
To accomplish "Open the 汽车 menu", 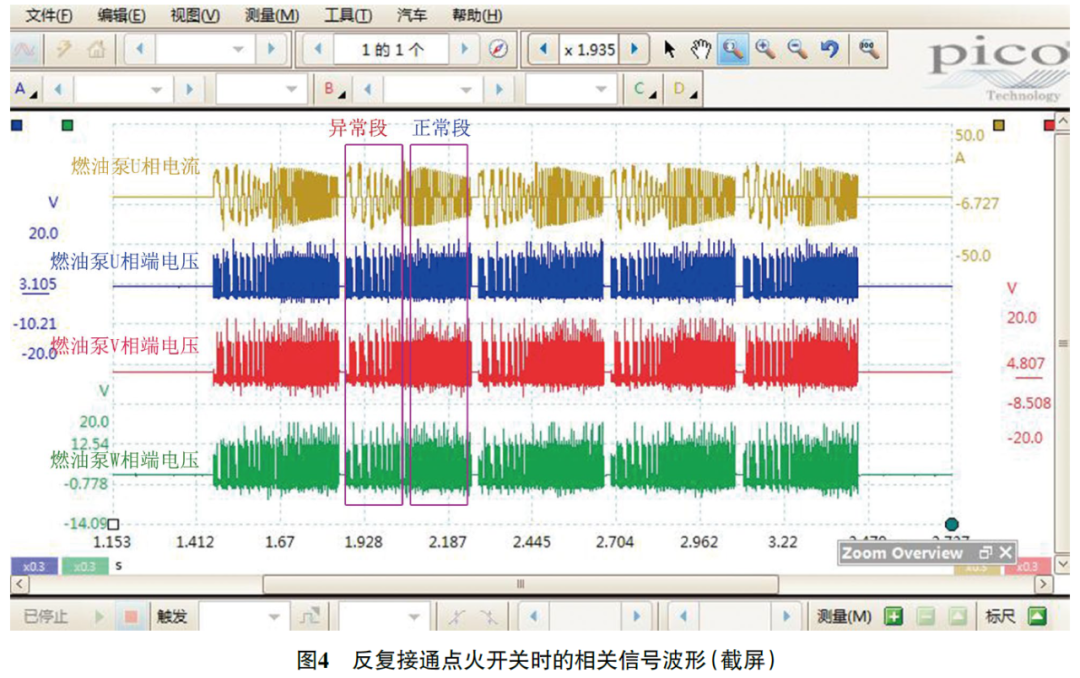I will click(x=412, y=14).
